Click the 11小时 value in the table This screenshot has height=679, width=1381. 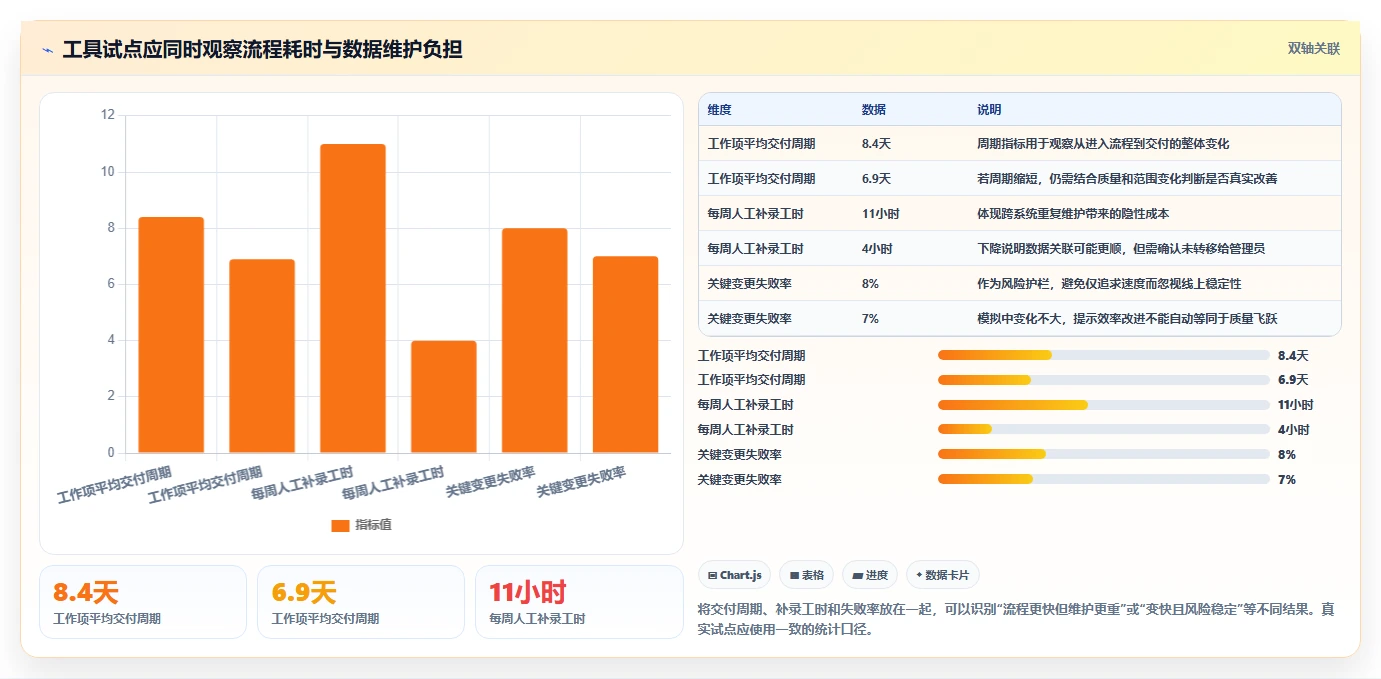(x=880, y=214)
